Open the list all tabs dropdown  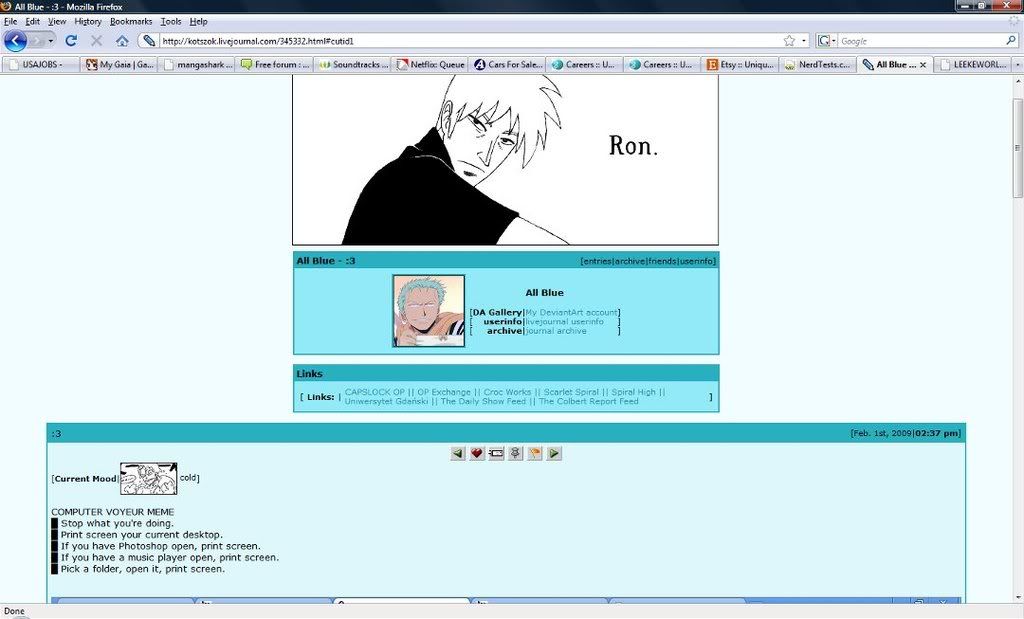[1017, 65]
